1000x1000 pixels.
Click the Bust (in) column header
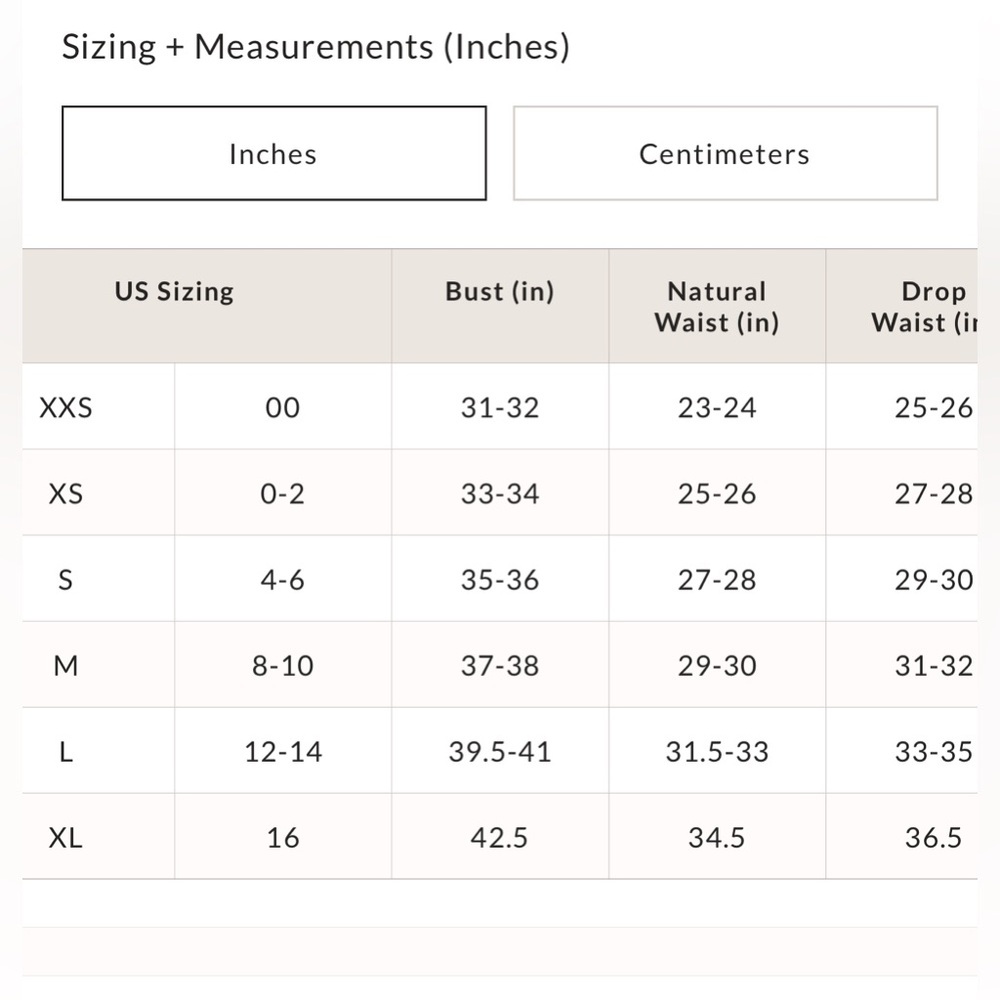500,291
